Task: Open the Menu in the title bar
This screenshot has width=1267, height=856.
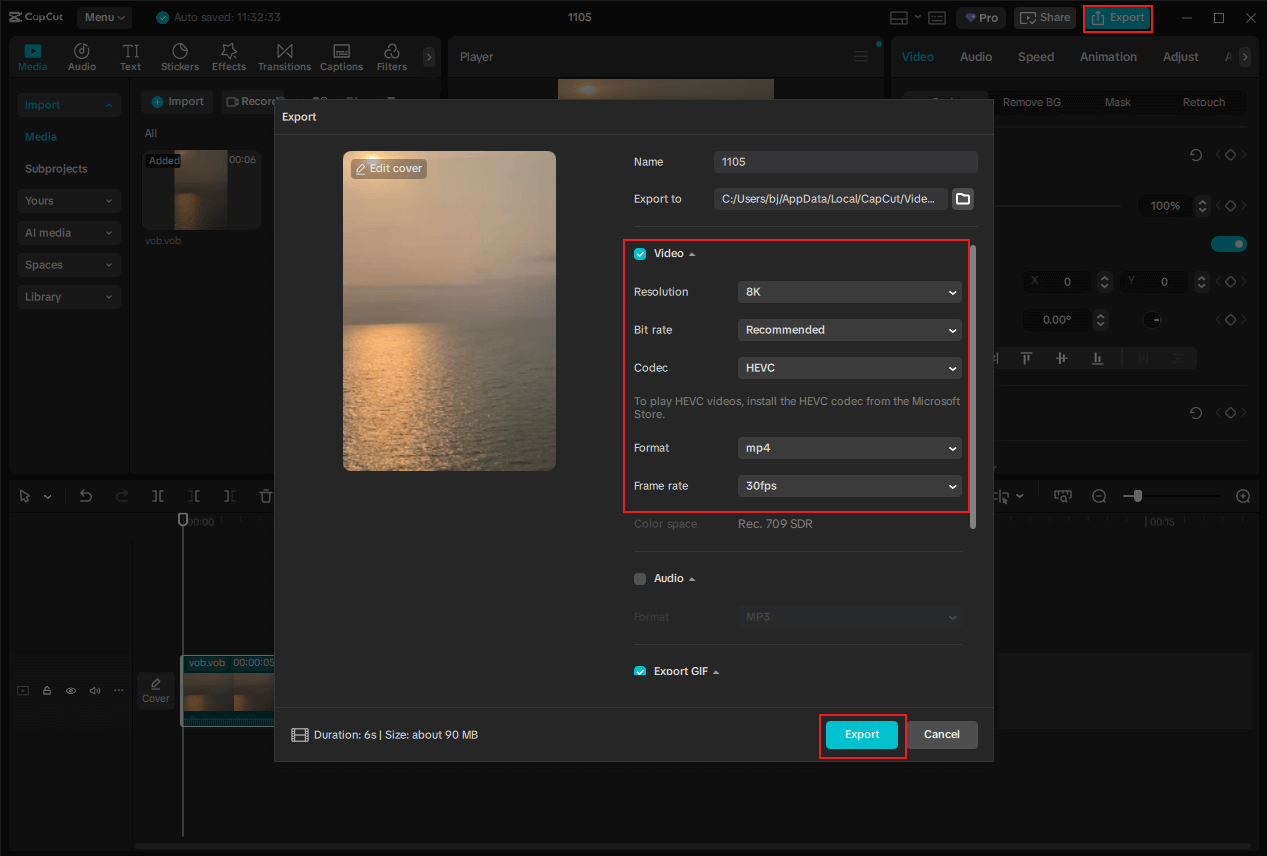Action: [104, 17]
